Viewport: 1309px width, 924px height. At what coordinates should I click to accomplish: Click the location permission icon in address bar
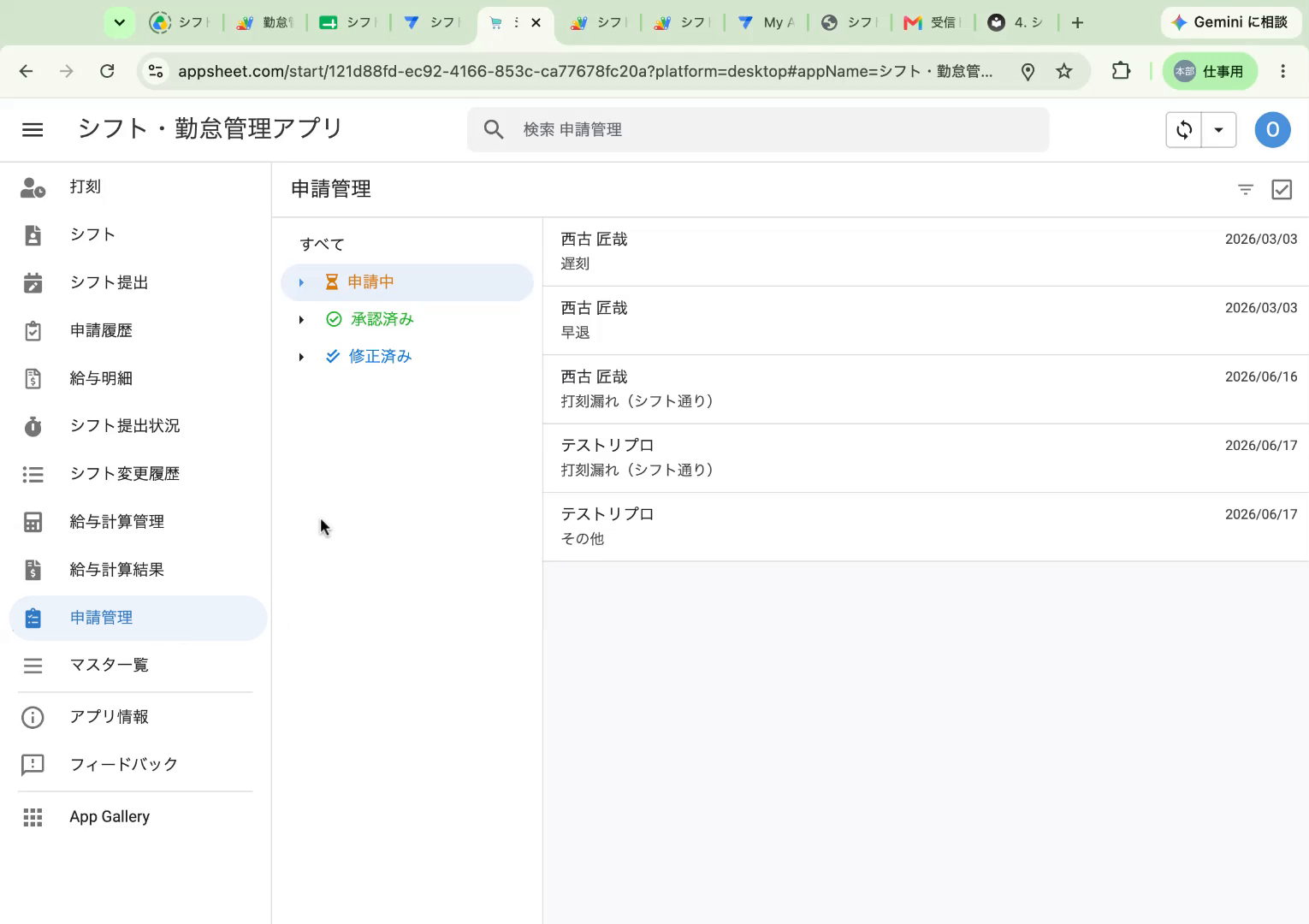[1028, 72]
